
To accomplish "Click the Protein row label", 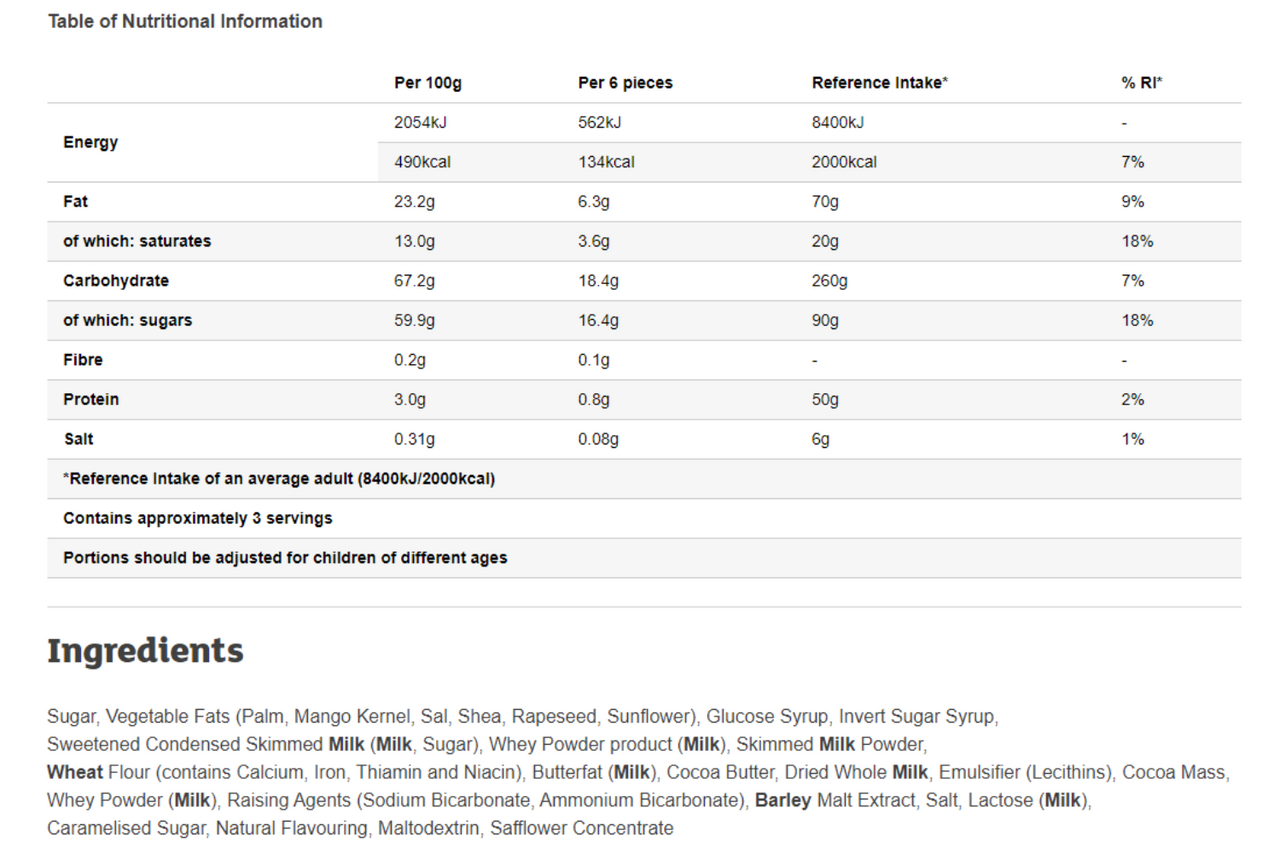I will coord(91,399).
